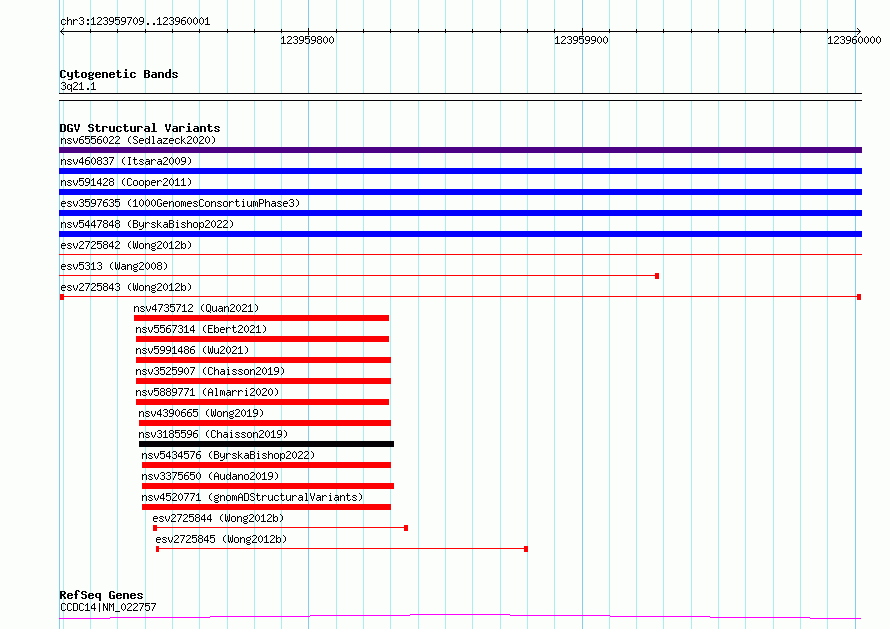890x629 pixels.
Task: Click the nsv3525907 (Chaisson2019) label
Action: click(210, 371)
